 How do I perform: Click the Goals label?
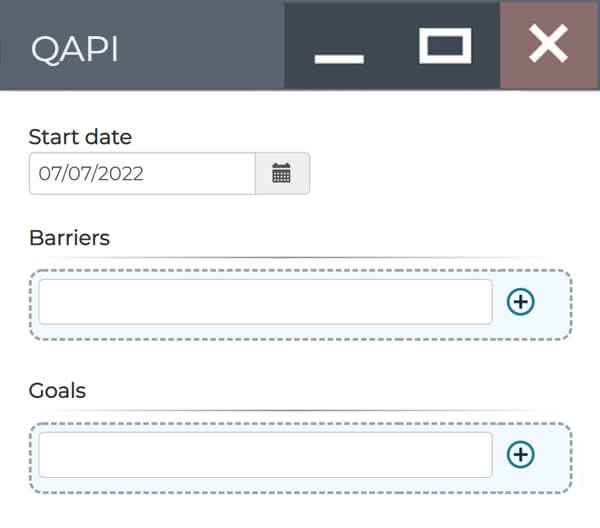57,390
